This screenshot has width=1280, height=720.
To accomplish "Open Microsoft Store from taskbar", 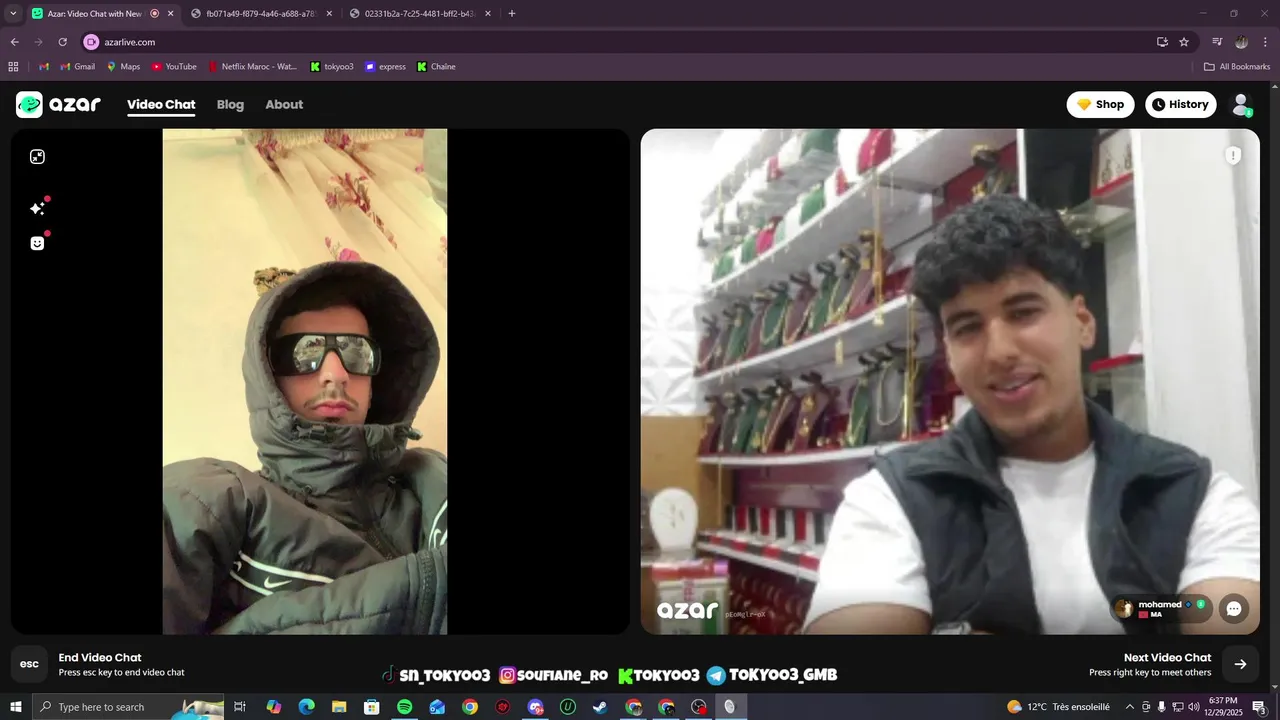I will click(372, 707).
